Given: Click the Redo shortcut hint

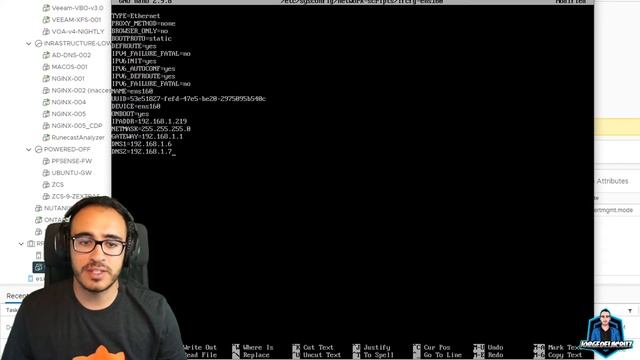Looking at the screenshot, I should (489, 355).
